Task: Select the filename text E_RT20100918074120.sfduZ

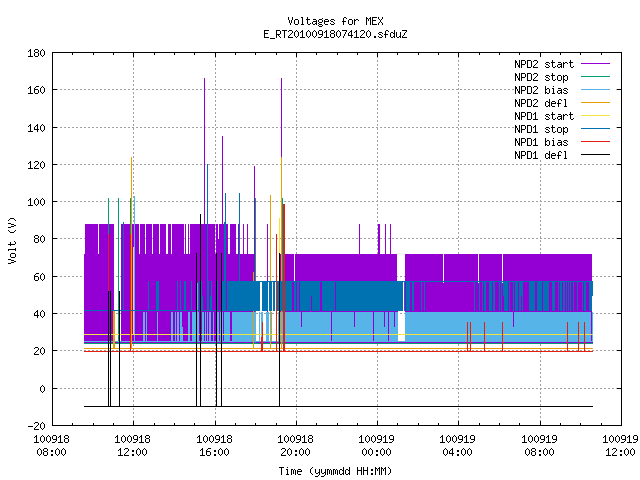Action: (x=335, y=34)
